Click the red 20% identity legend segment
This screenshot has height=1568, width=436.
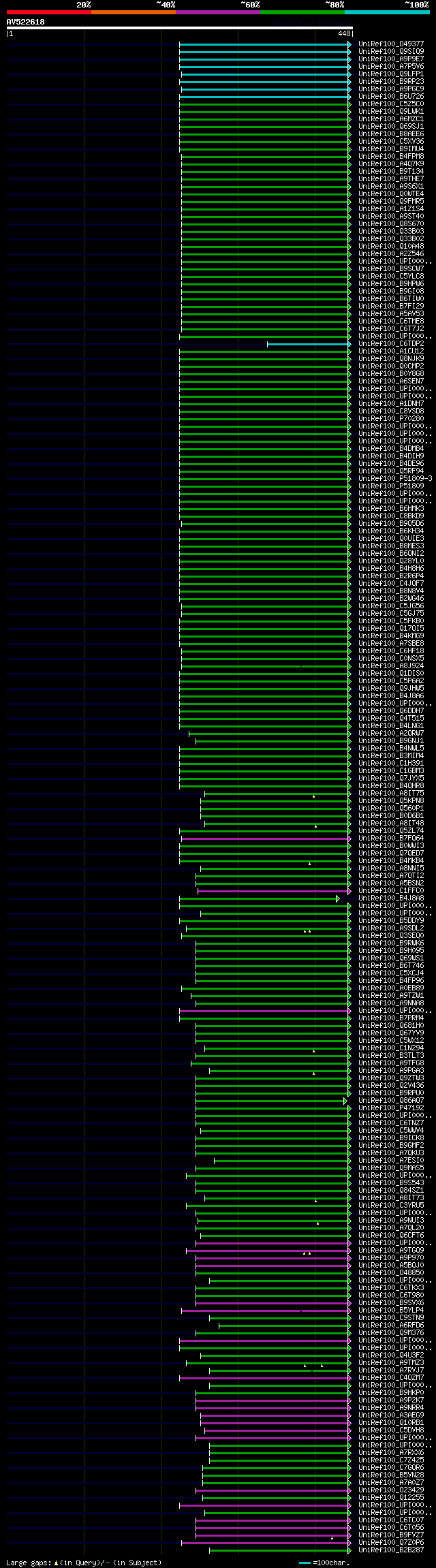pyautogui.click(x=48, y=12)
